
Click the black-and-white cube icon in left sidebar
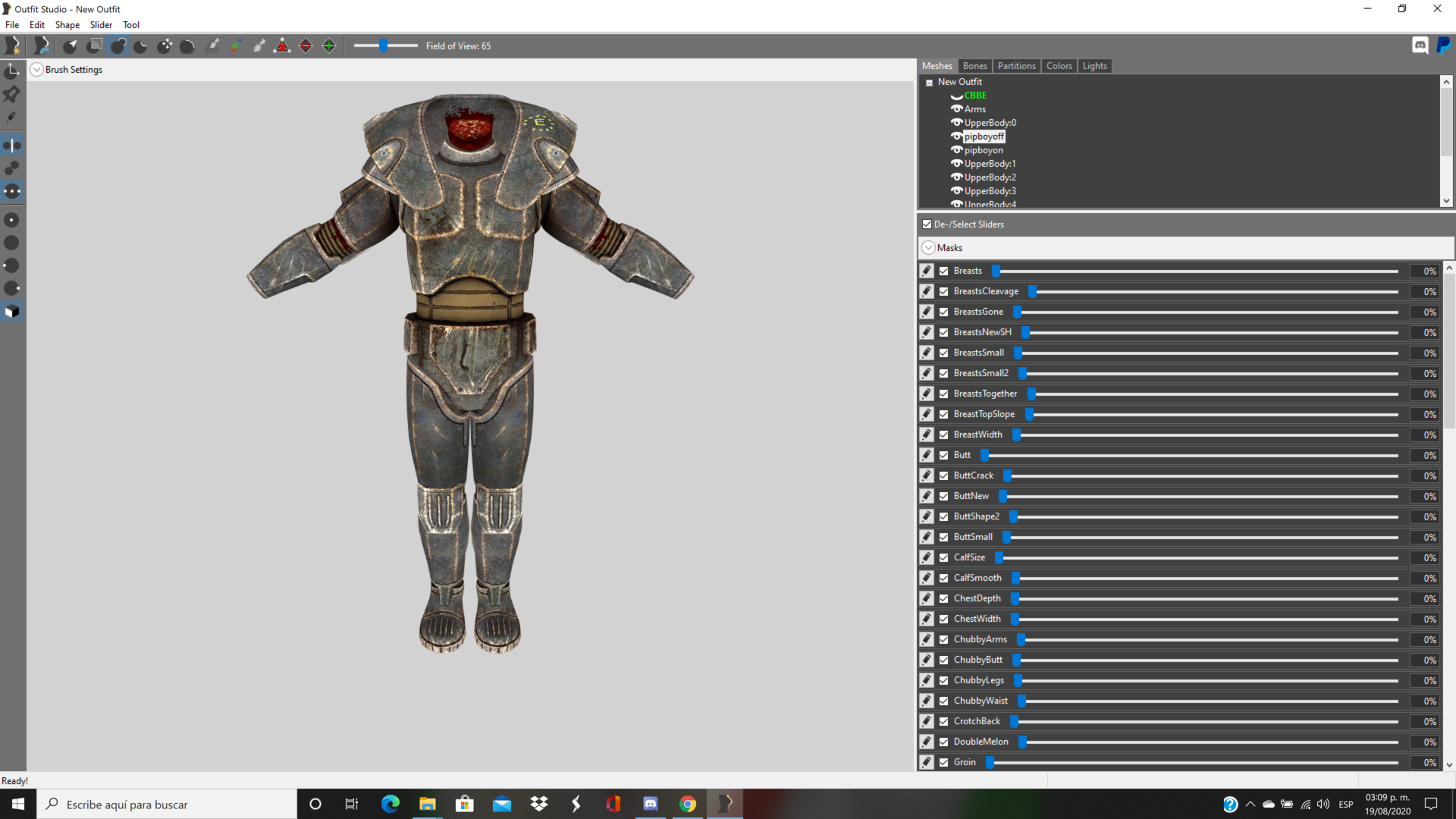[x=12, y=311]
